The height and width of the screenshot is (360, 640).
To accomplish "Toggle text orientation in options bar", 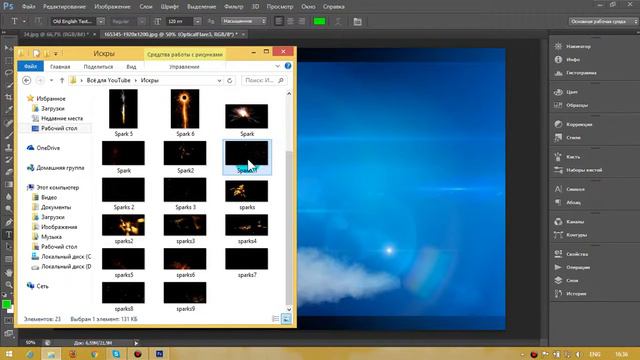I will (x=38, y=21).
